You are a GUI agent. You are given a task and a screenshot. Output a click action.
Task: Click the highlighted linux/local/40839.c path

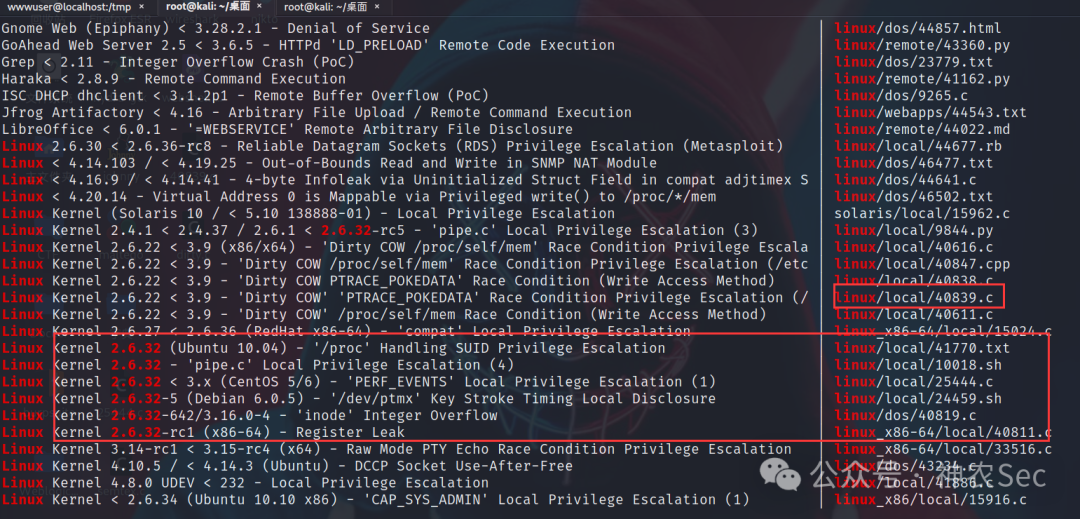[x=914, y=297]
